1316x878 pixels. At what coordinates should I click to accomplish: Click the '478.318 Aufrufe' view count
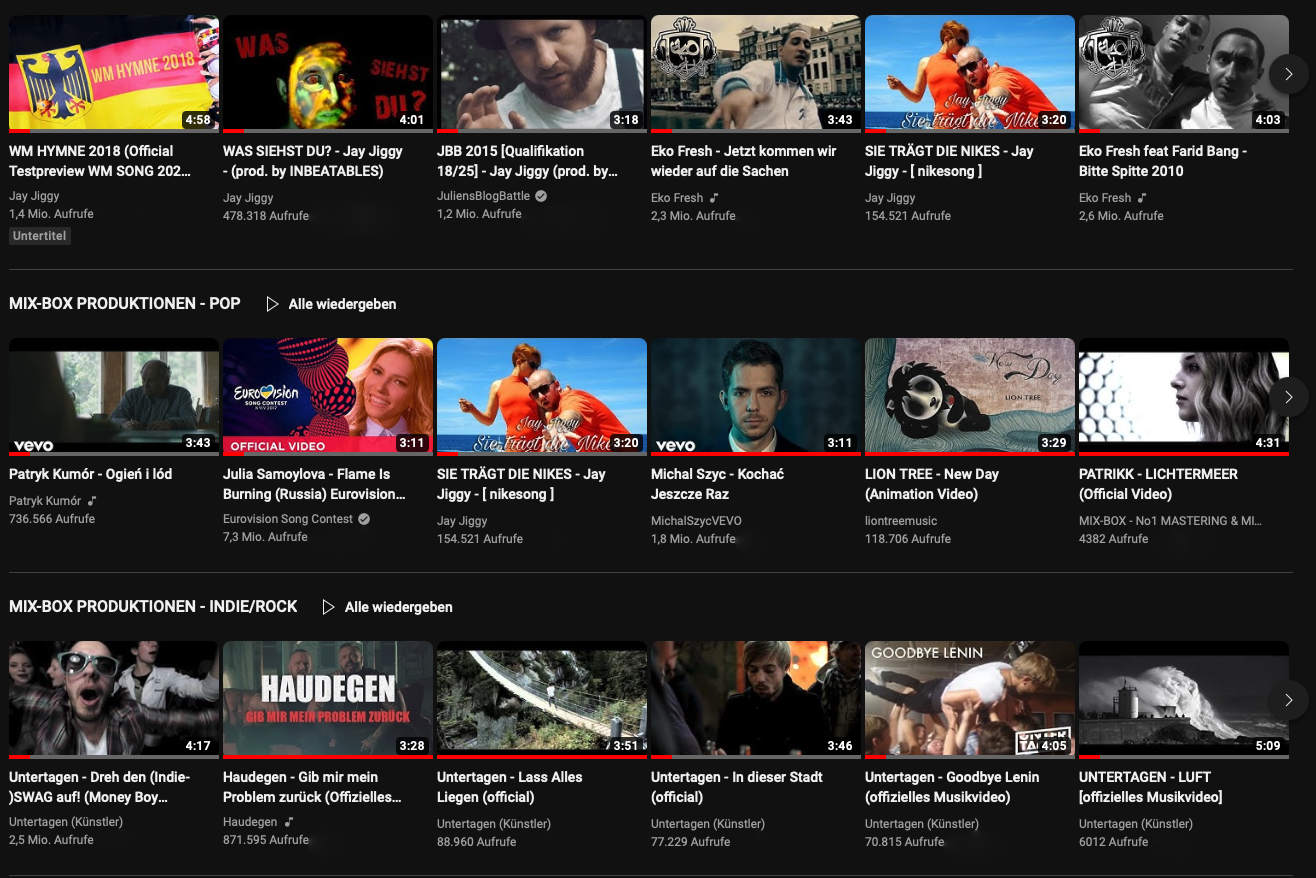pyautogui.click(x=266, y=216)
